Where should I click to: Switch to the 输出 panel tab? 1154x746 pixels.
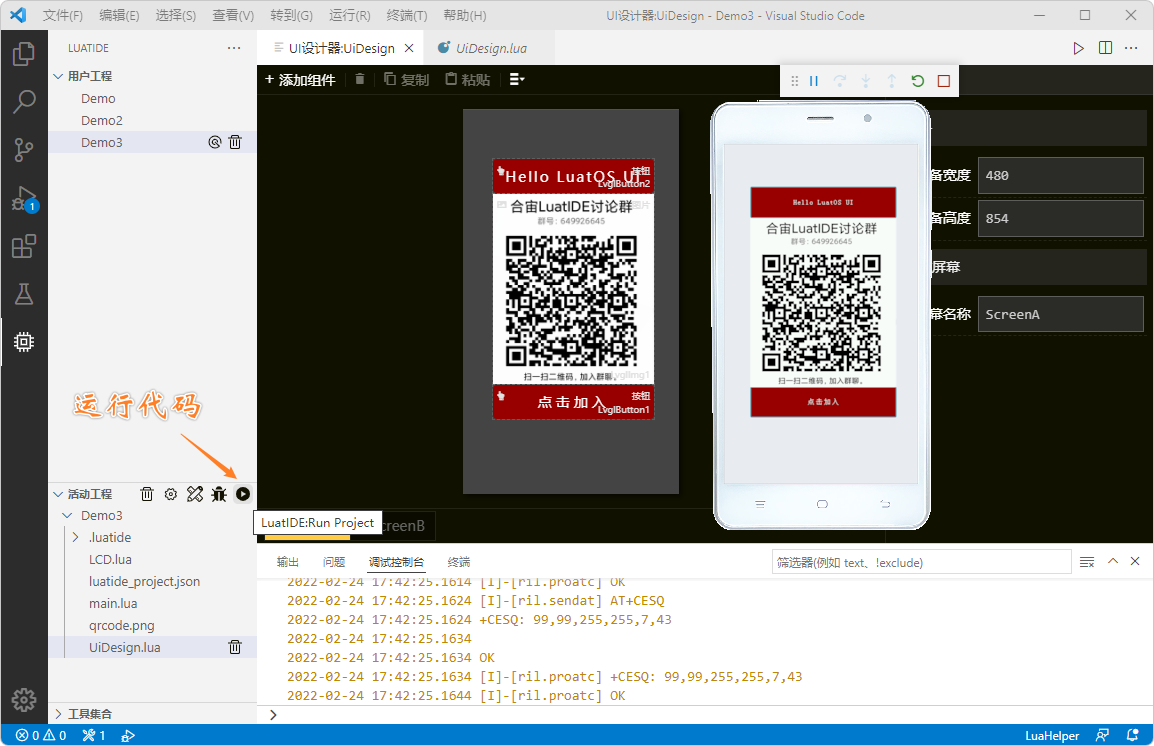(287, 562)
